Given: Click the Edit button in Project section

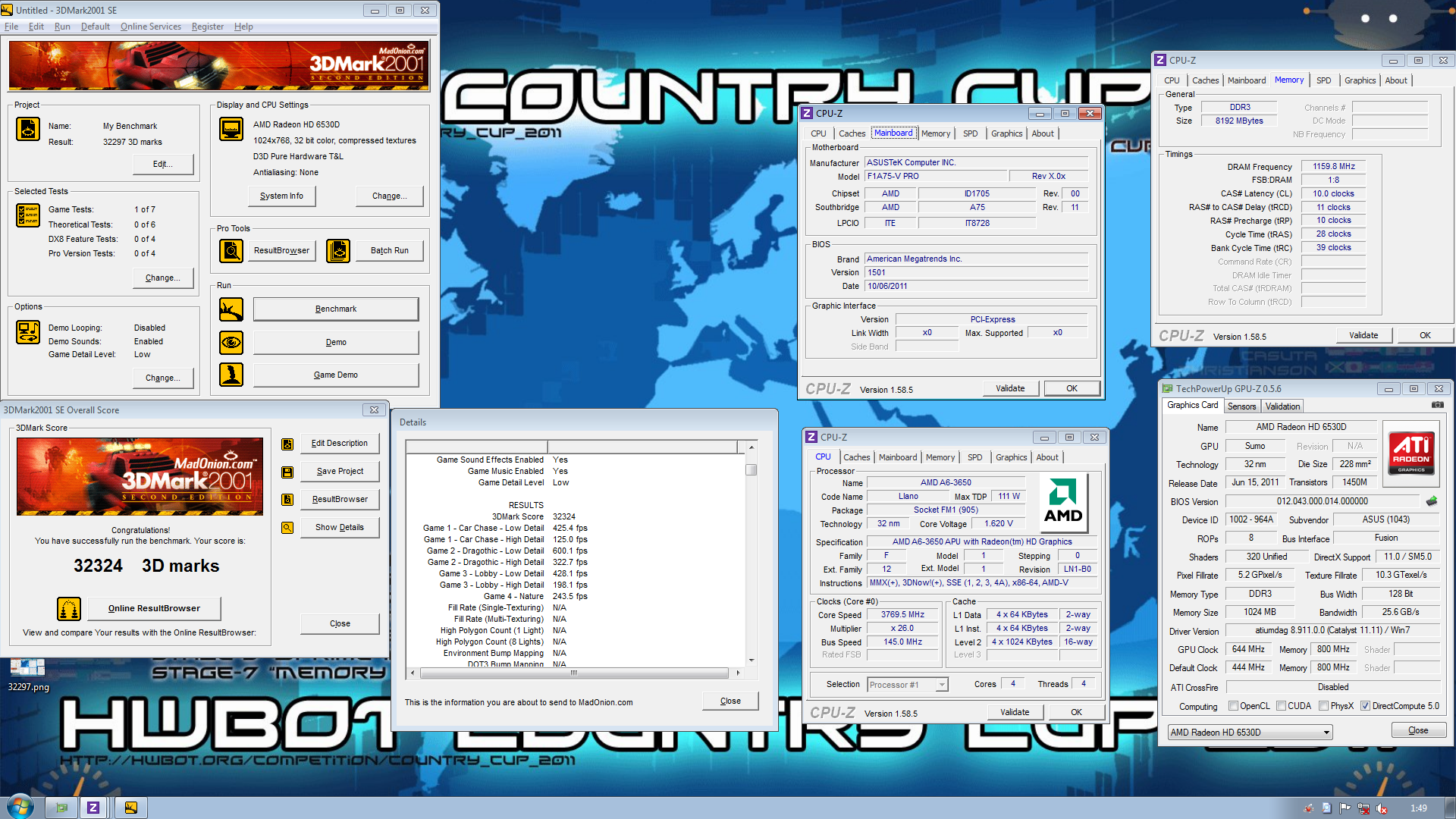Looking at the screenshot, I should [x=162, y=165].
